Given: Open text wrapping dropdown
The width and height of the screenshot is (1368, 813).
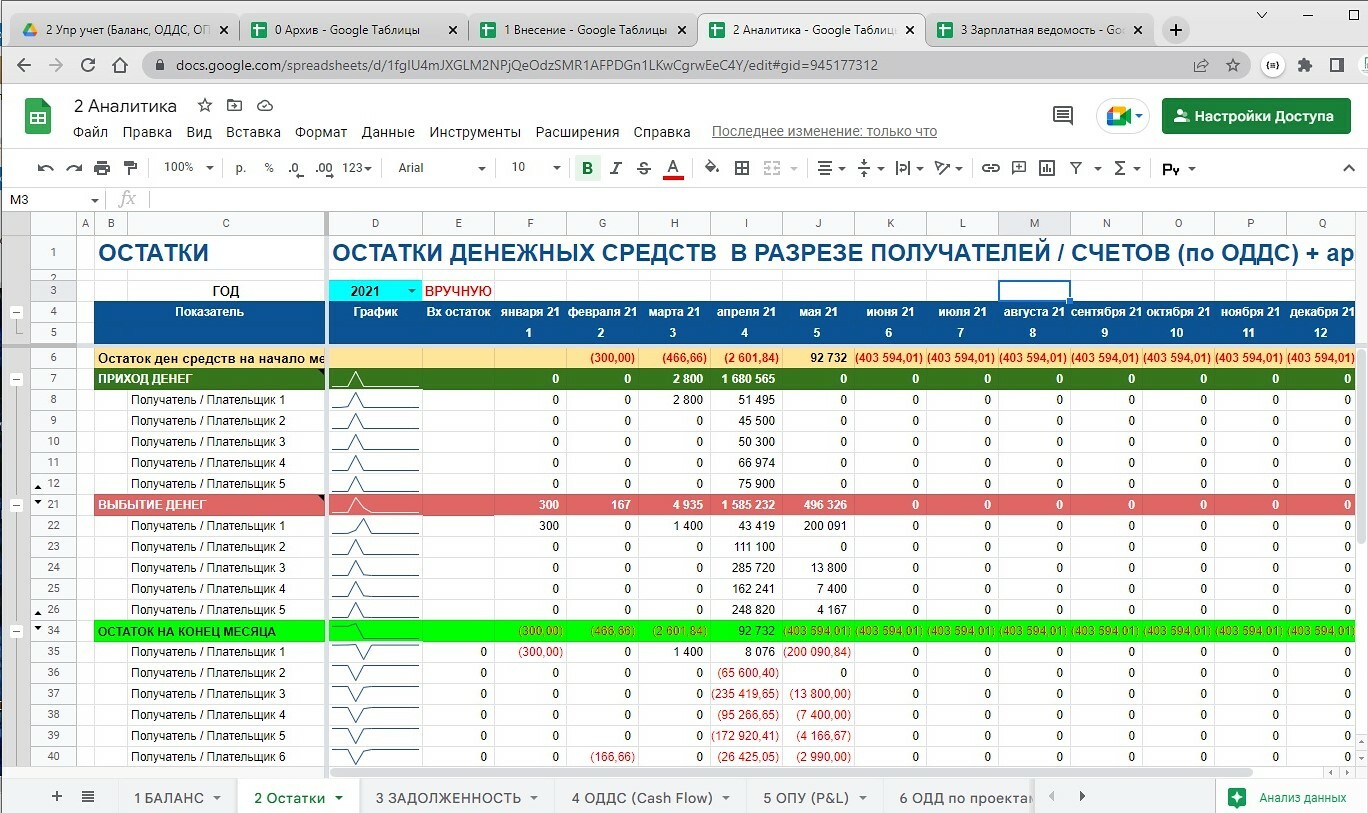Looking at the screenshot, I should click(909, 168).
